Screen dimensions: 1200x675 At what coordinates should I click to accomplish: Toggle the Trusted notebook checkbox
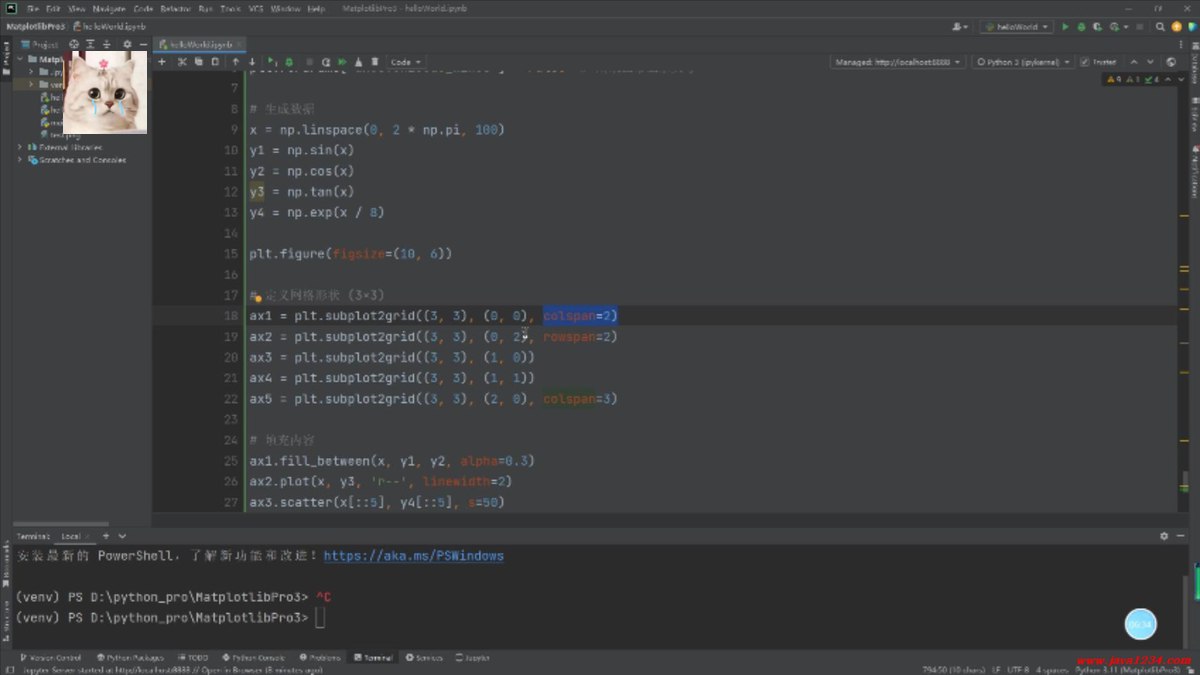pyautogui.click(x=1085, y=61)
